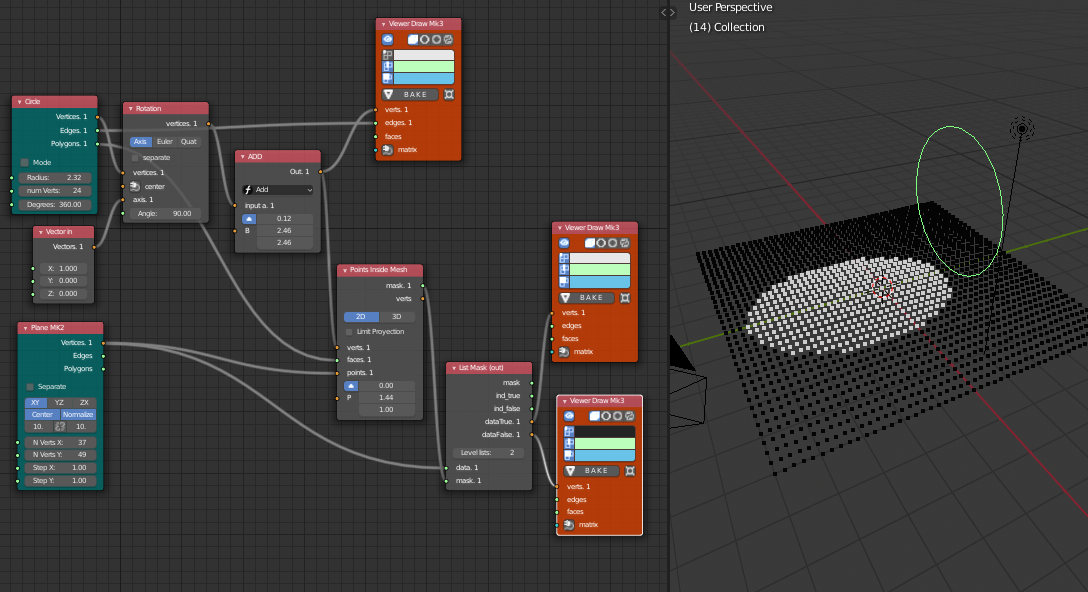Click the icon right of BAKE in the top Viewer Draw node
The width and height of the screenshot is (1088, 592).
[449, 94]
